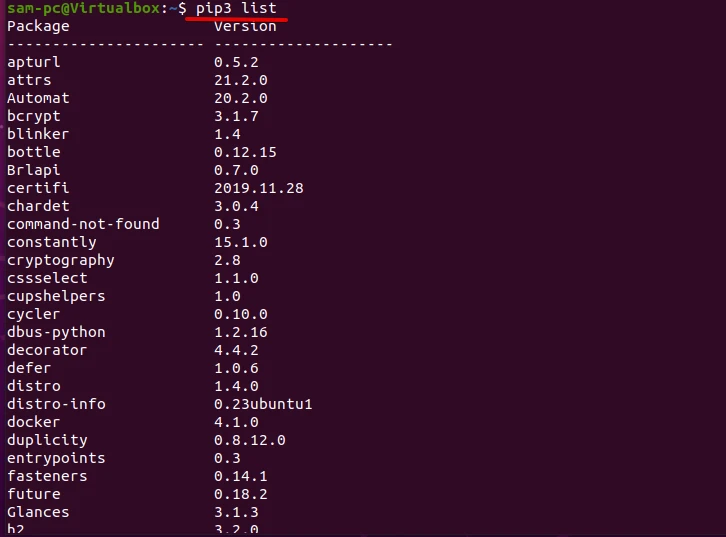Screen dimensions: 726x537
Task: Select the 'defer' package name
Action: tap(29, 368)
